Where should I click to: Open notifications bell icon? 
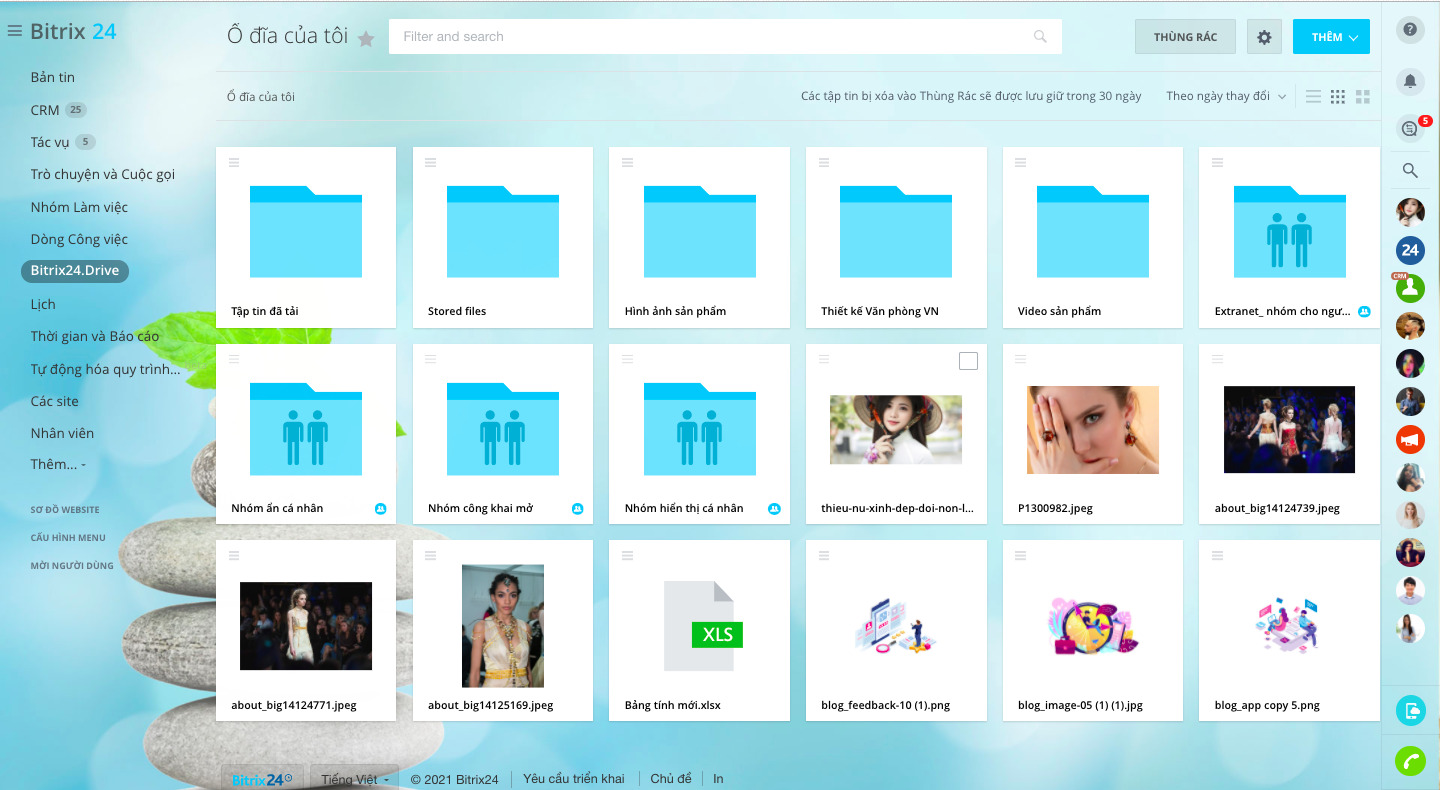(x=1410, y=80)
